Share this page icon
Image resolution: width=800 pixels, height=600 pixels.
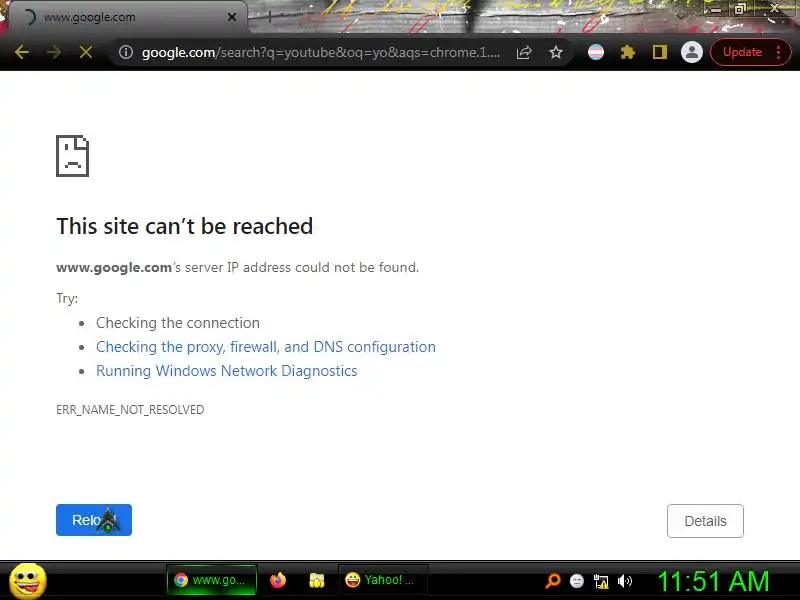click(524, 52)
